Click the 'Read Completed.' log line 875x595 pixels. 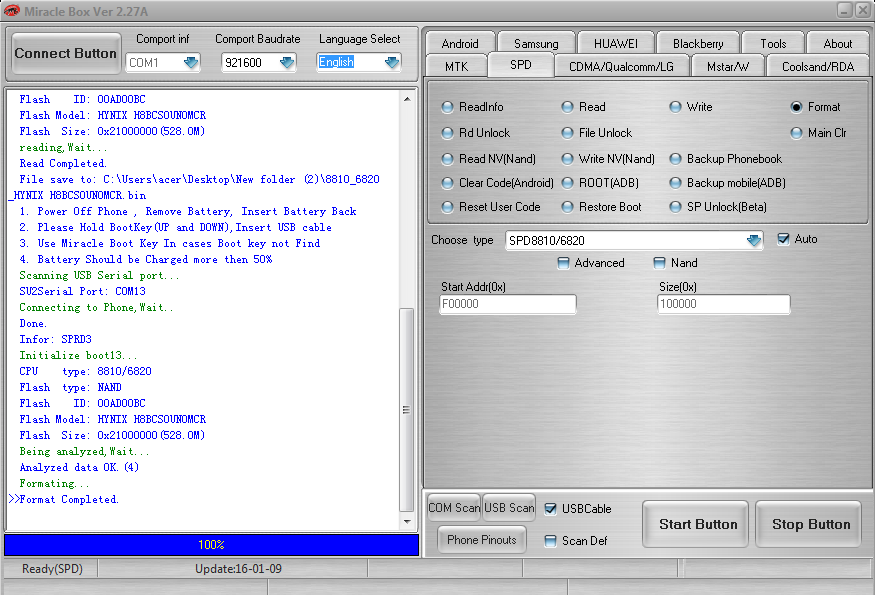62,164
